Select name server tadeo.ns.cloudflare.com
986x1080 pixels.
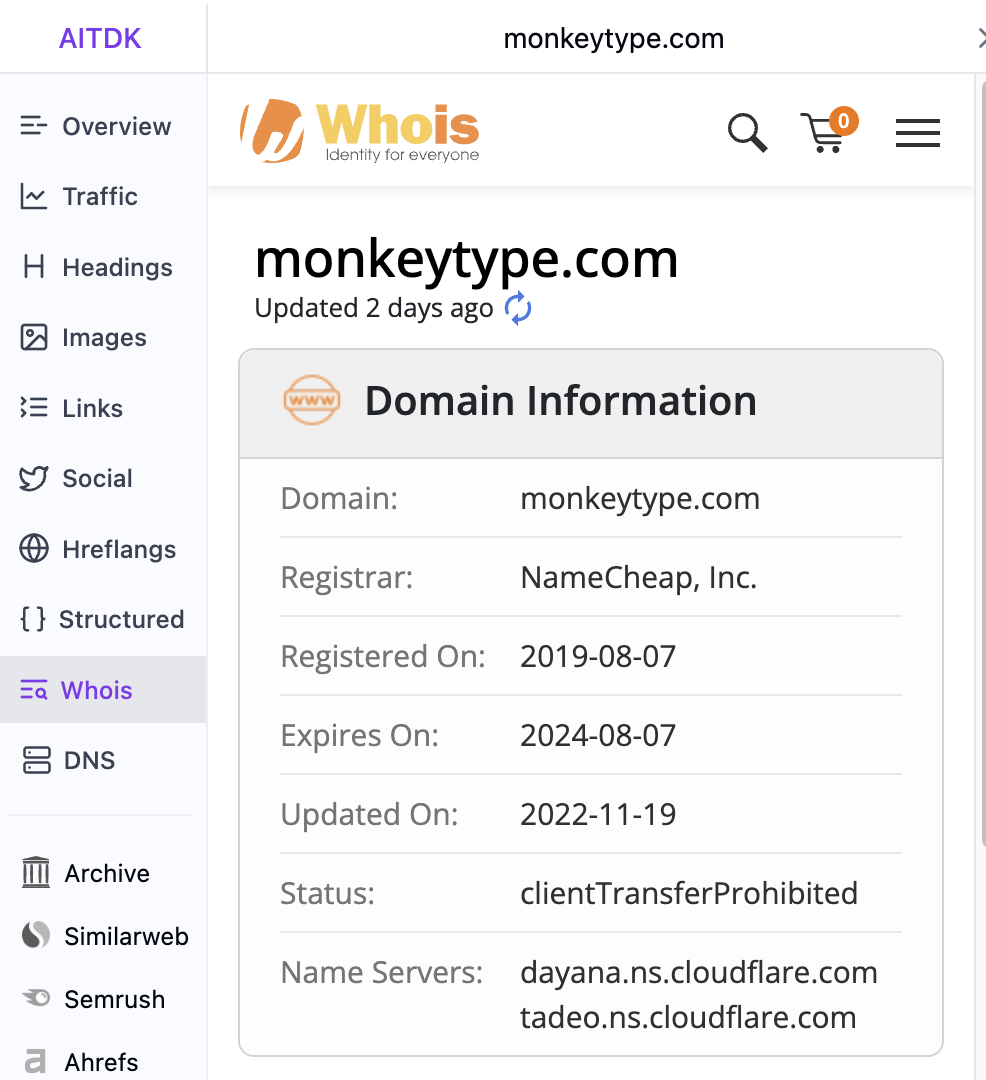coord(688,1017)
